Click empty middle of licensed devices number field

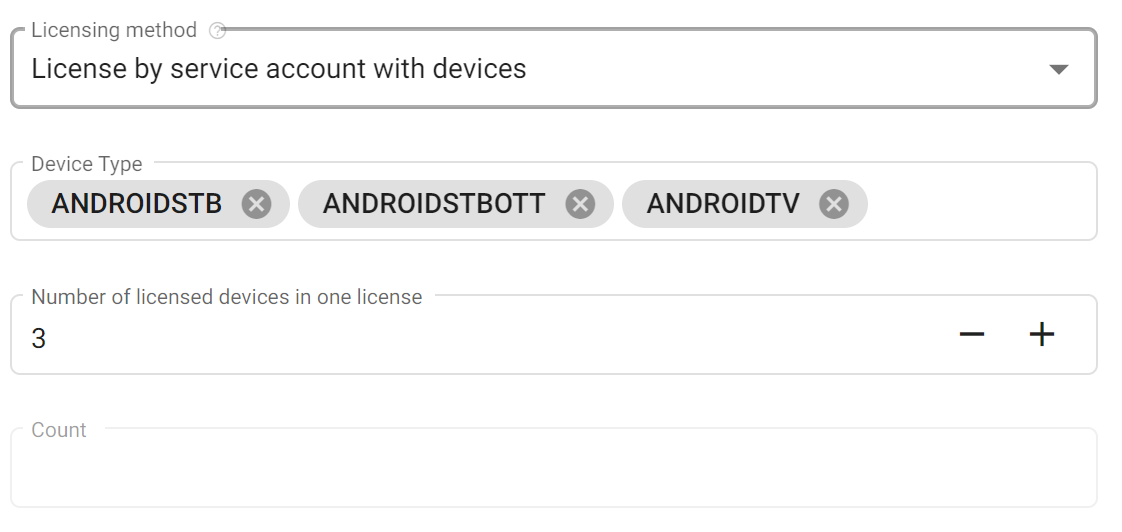point(501,337)
